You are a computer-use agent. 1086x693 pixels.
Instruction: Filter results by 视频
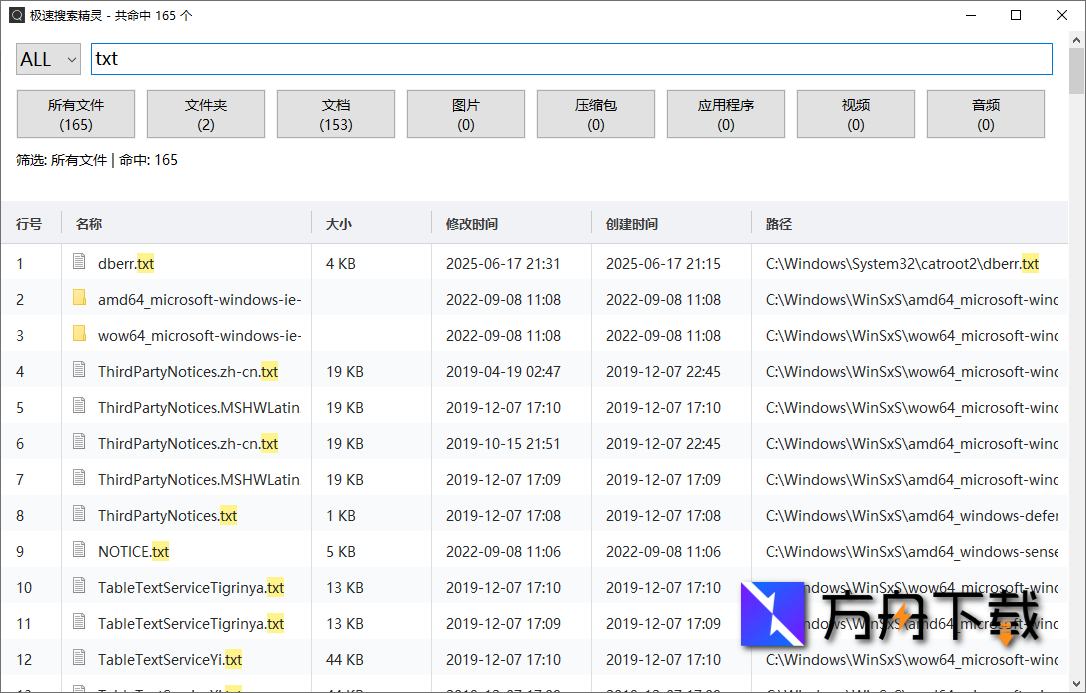tap(856, 114)
